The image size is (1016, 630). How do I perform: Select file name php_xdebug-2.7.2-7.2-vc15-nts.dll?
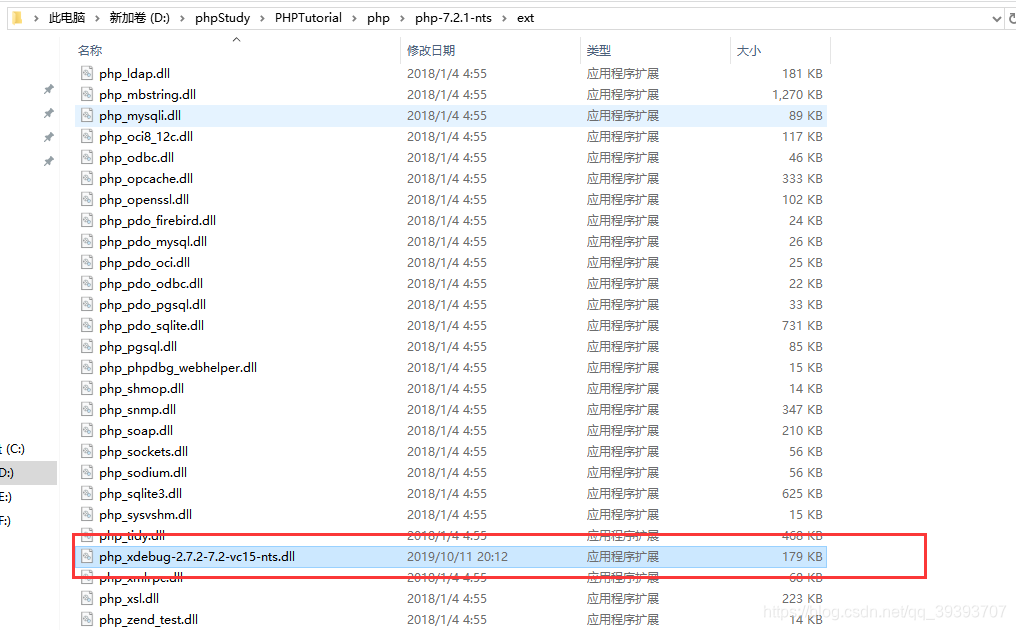(197, 556)
